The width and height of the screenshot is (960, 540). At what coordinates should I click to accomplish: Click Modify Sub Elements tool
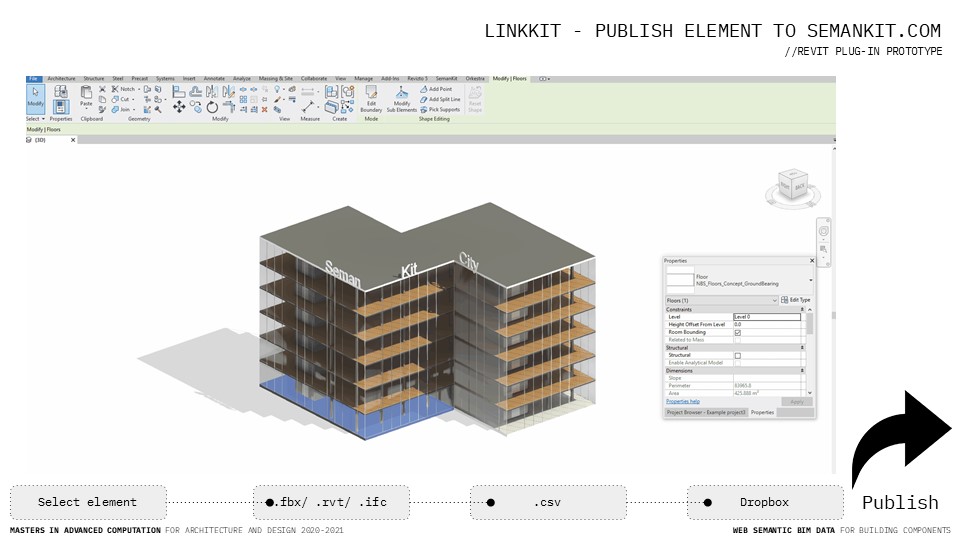pos(401,98)
